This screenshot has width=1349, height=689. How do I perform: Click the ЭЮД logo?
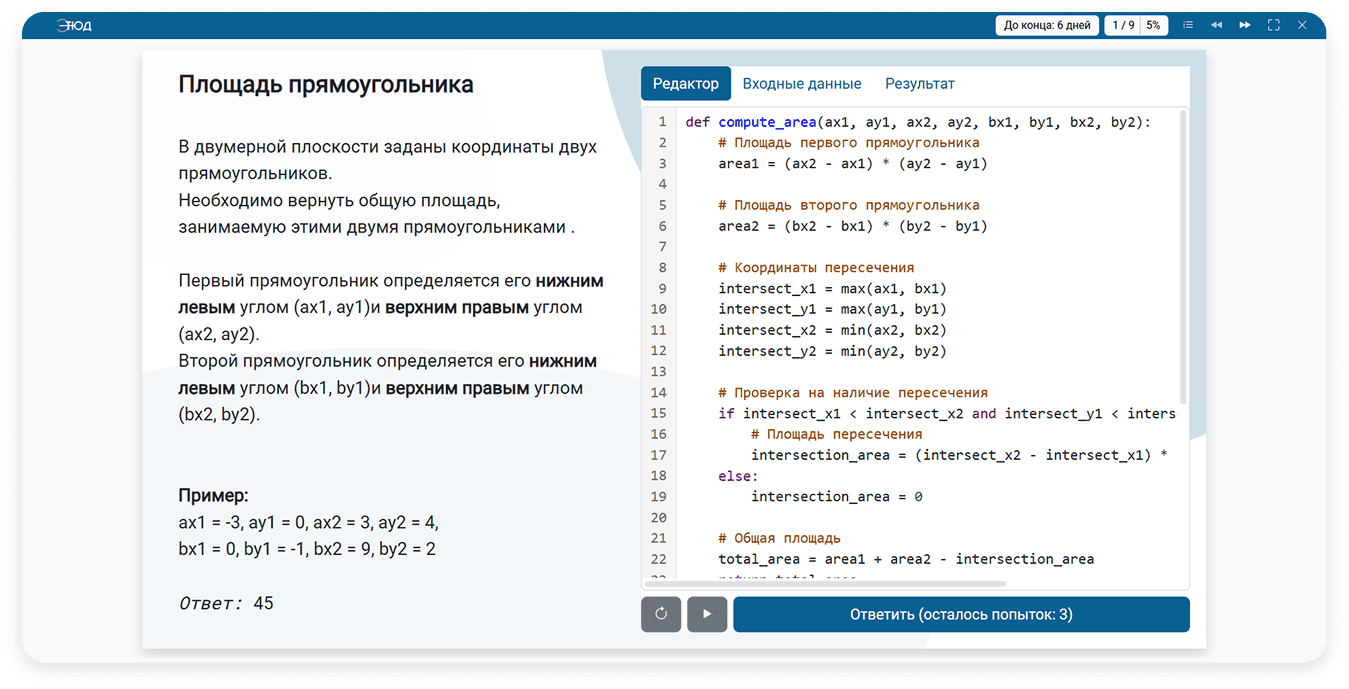74,25
